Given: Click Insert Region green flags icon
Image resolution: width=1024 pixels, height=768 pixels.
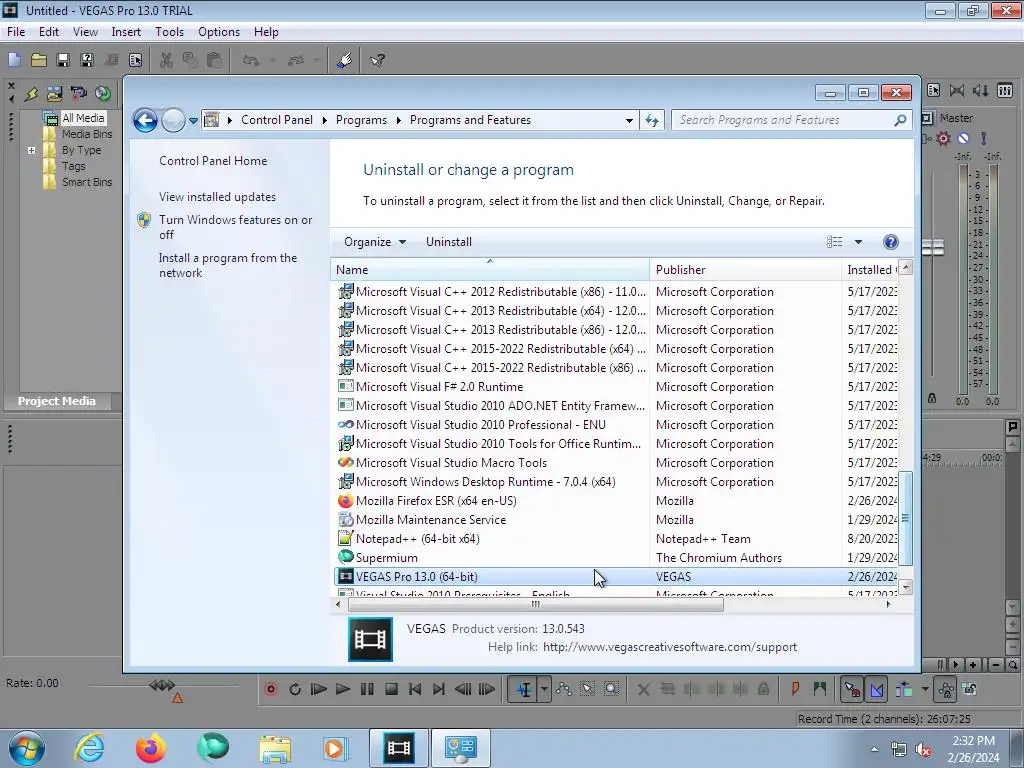Looking at the screenshot, I should 820,689.
